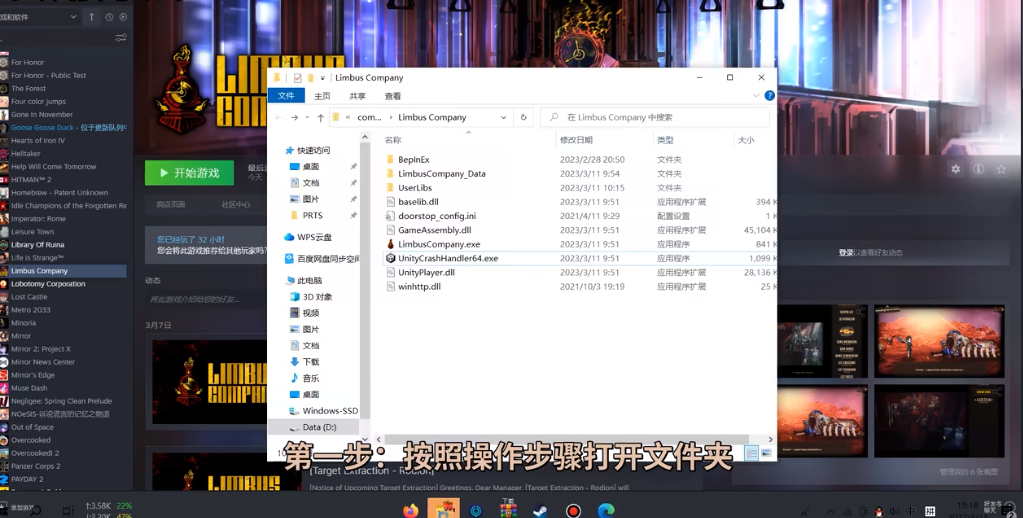Image resolution: width=1023 pixels, height=518 pixels.
Task: Open Microsoft Edge from the taskbar
Action: pos(606,510)
